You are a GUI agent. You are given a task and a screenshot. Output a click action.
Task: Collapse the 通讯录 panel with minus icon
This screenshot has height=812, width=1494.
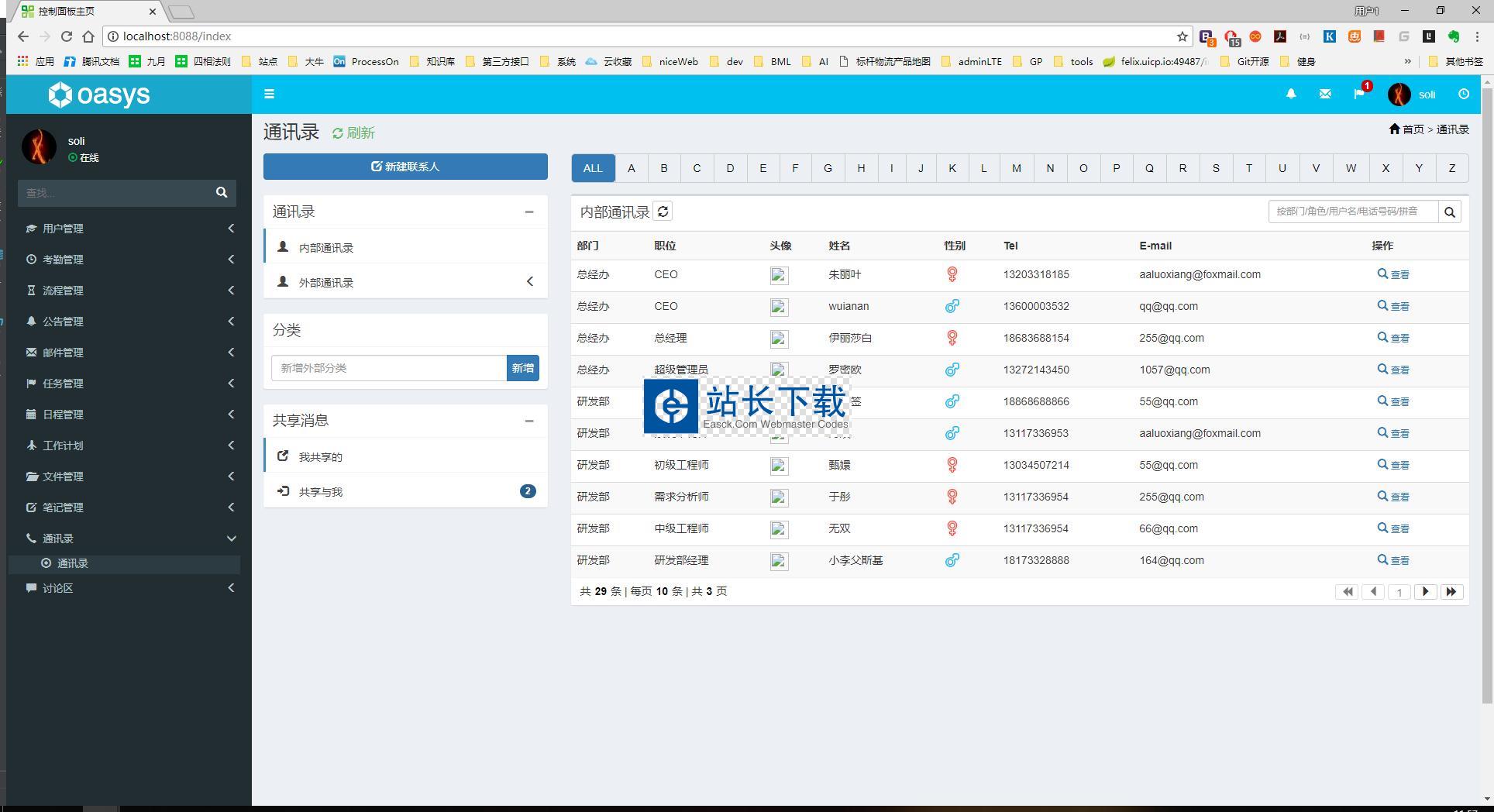pyautogui.click(x=529, y=212)
